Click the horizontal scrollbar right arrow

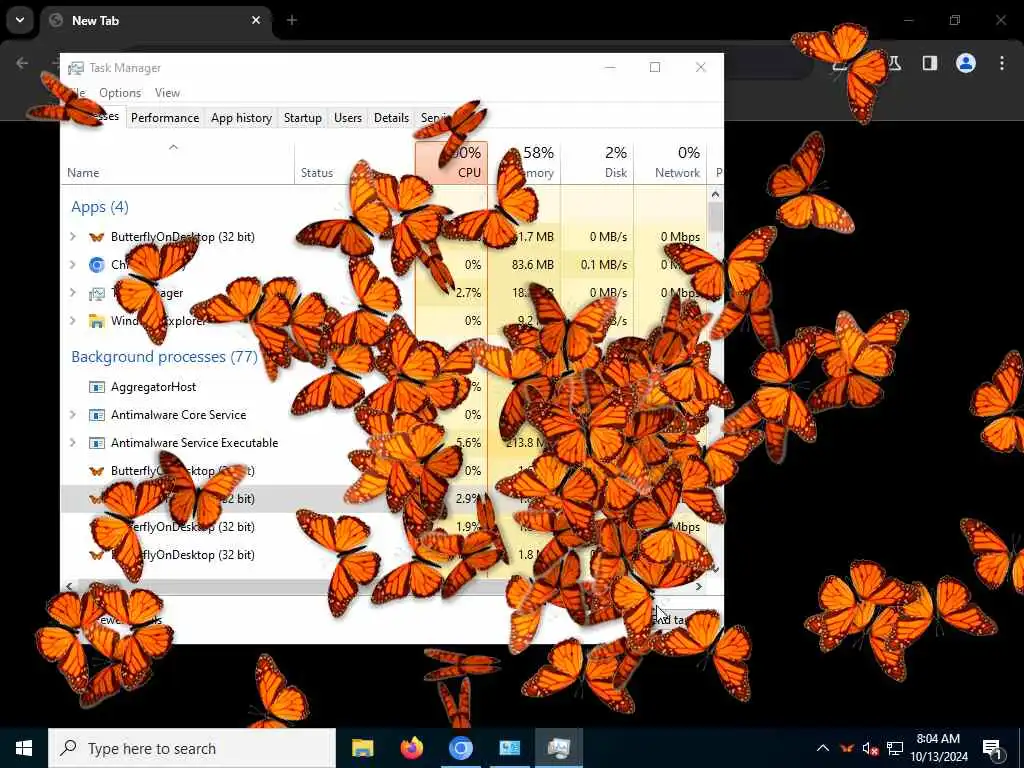(699, 586)
